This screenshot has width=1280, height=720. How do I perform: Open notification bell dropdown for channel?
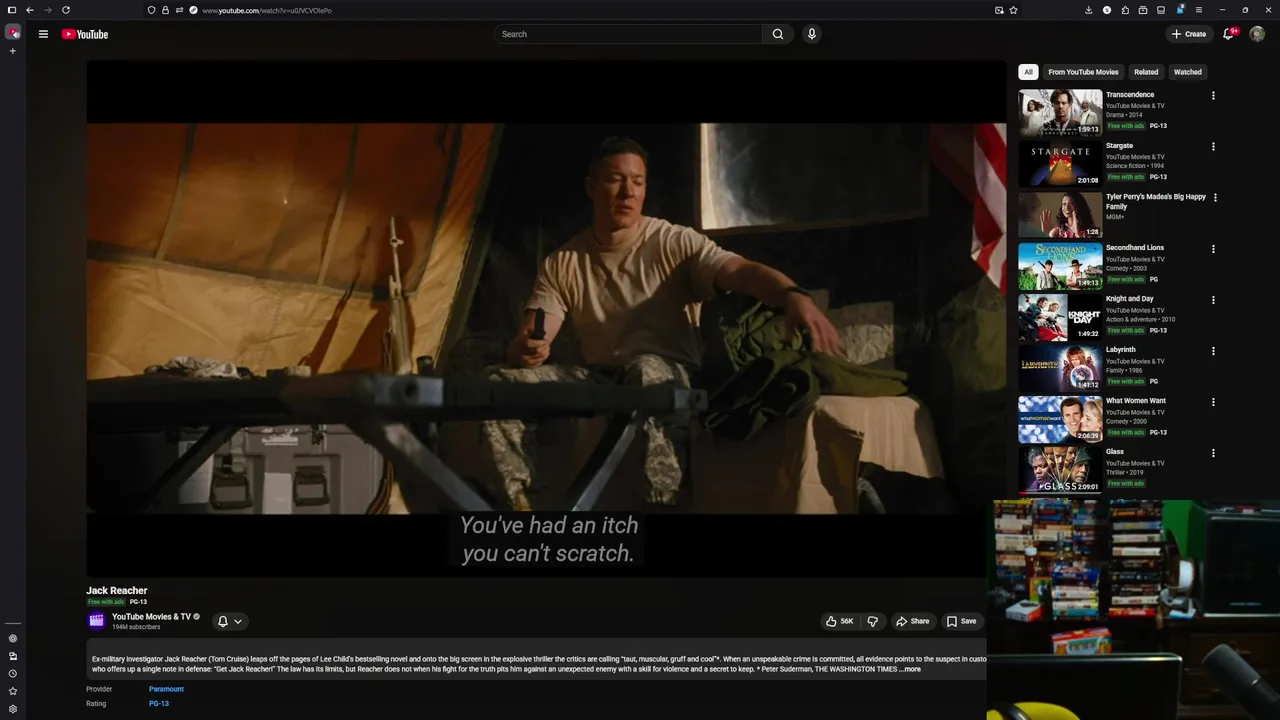pyautogui.click(x=230, y=621)
